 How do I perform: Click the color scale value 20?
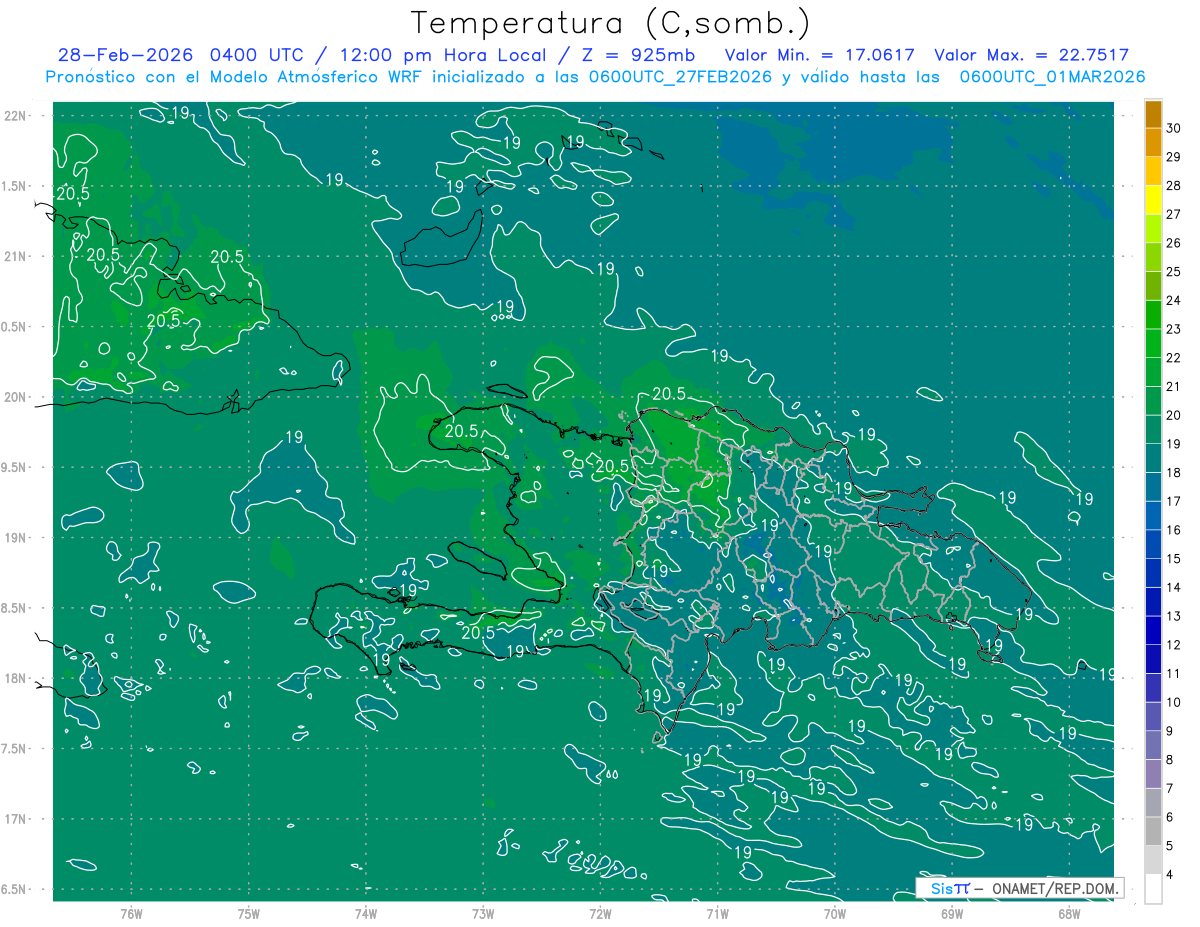[x=1173, y=415]
